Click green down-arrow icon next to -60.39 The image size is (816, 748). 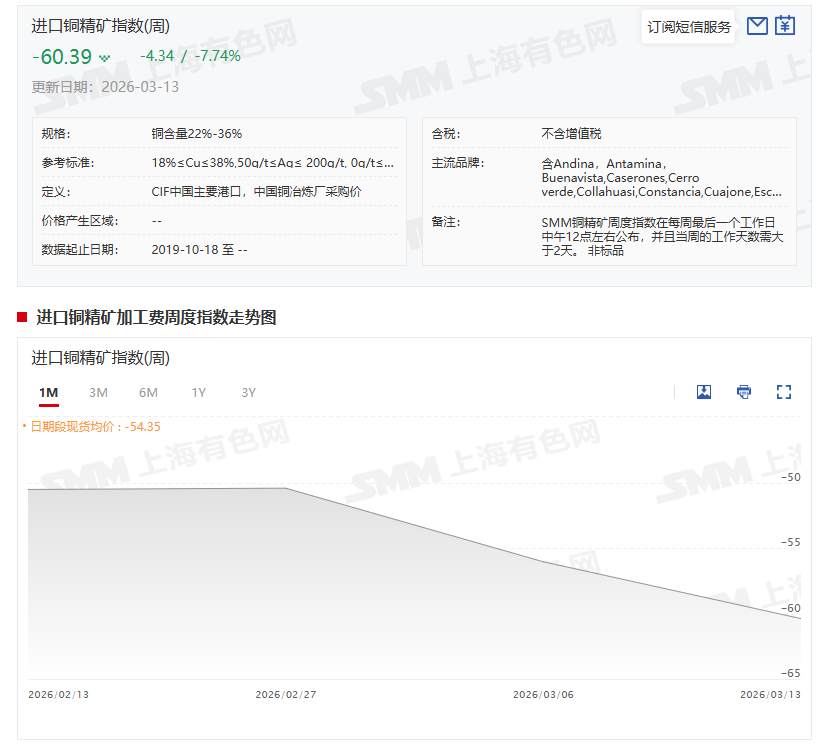pyautogui.click(x=104, y=58)
